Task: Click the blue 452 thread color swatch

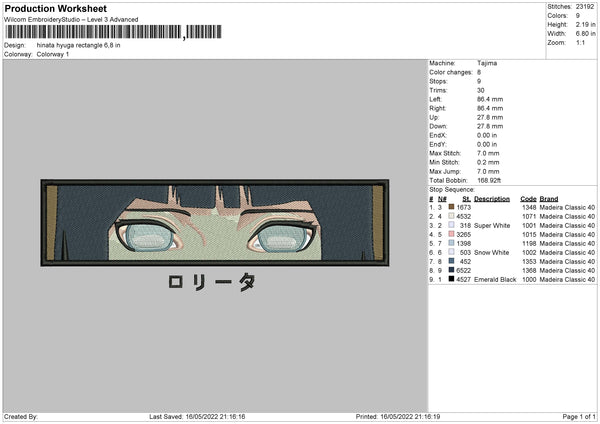Action: (451, 261)
